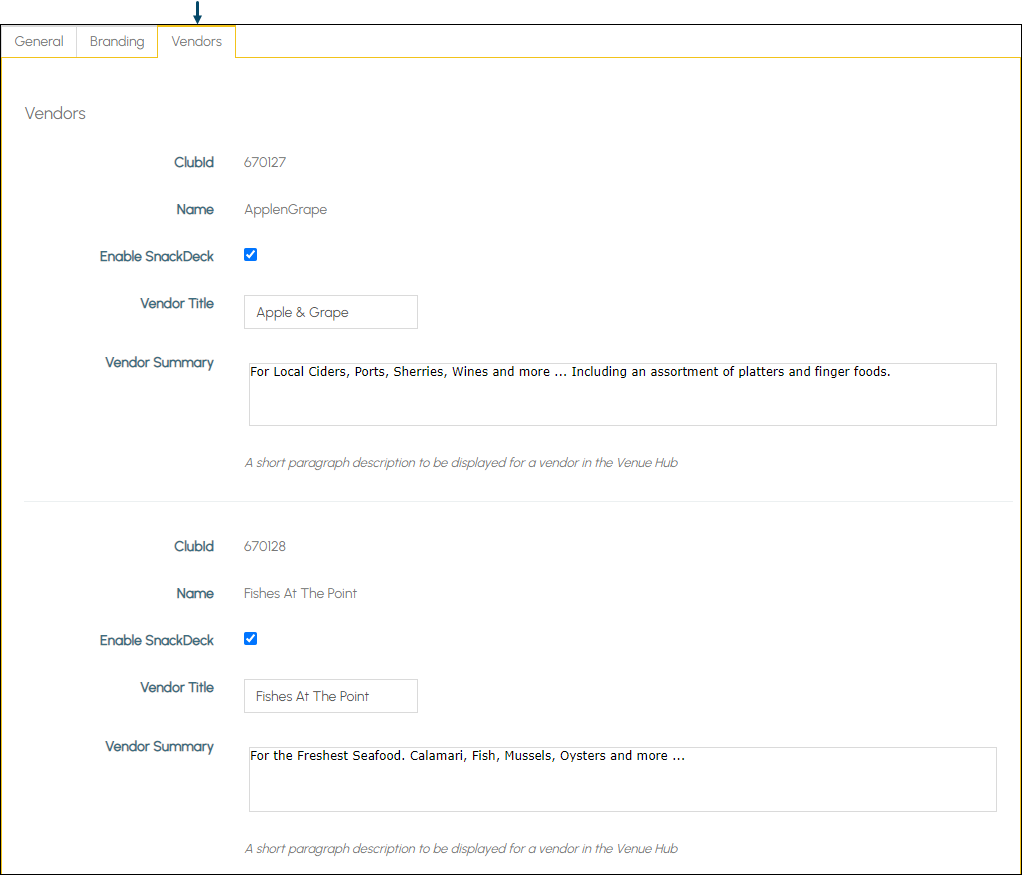Click the Vendor Summary label for ApplenGrape
Image resolution: width=1022 pixels, height=875 pixels.
pos(159,363)
